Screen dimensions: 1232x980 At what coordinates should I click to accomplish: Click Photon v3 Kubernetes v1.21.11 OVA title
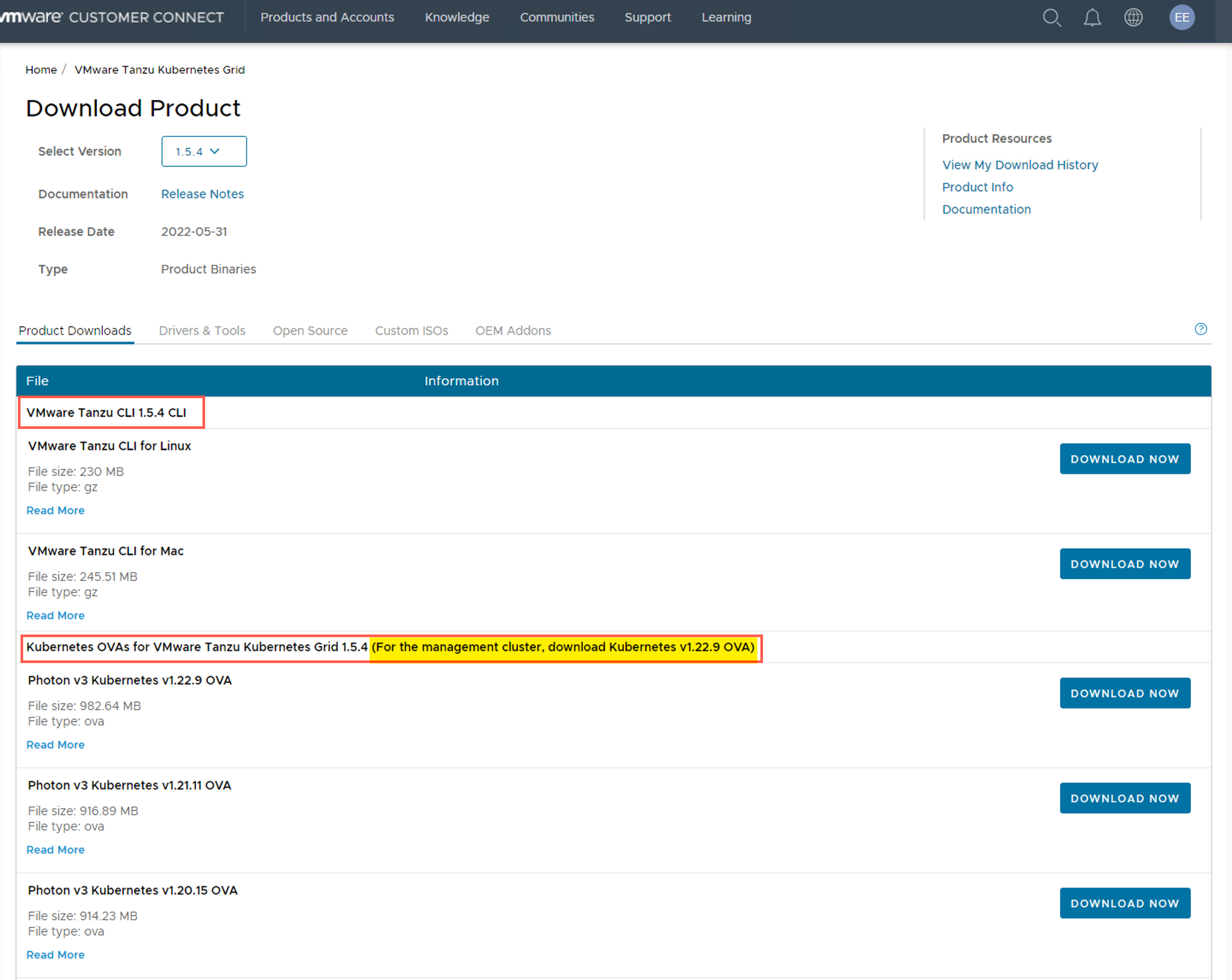129,785
